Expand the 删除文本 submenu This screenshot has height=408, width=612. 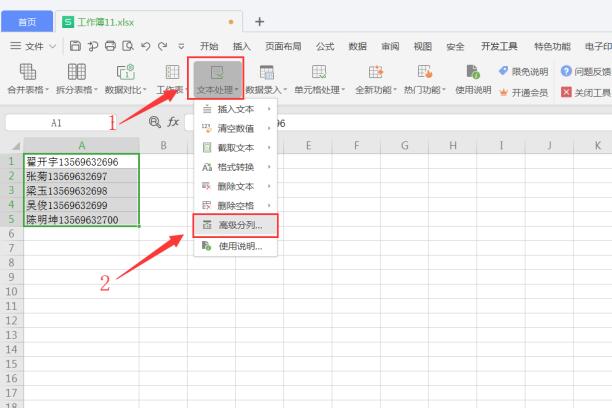(x=269, y=186)
